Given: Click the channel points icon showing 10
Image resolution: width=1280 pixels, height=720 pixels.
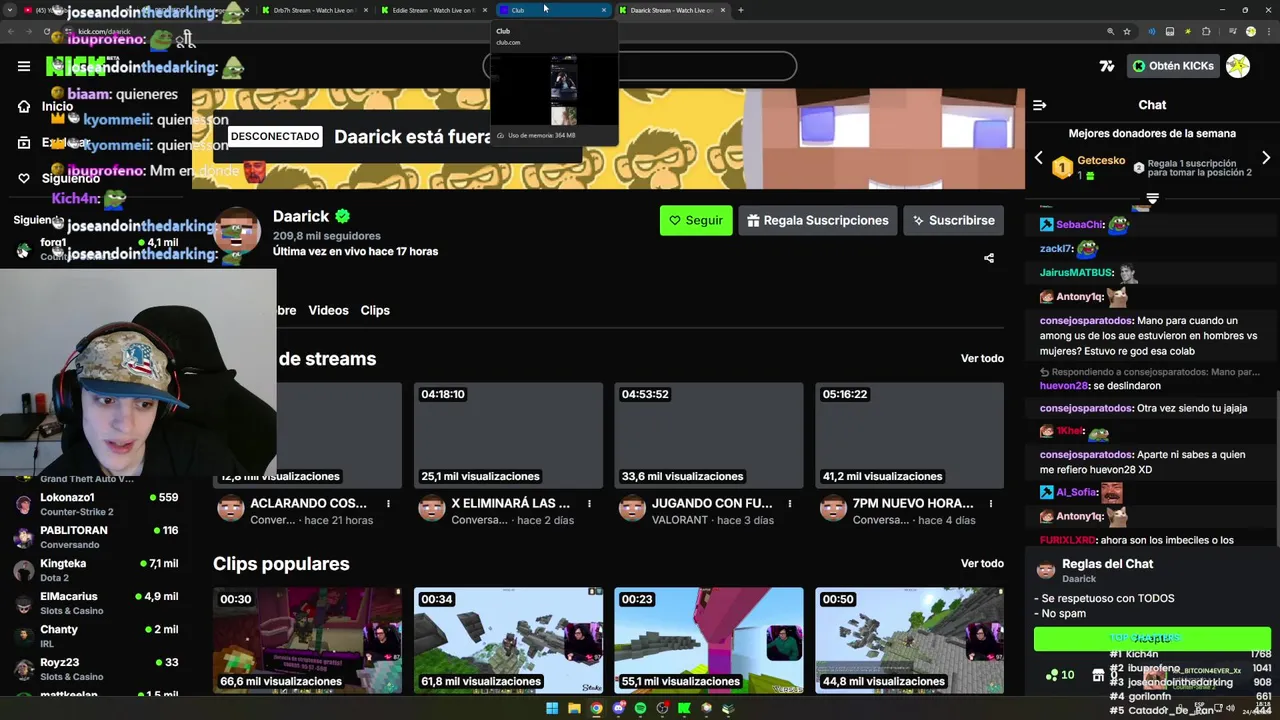Looking at the screenshot, I should tap(1059, 675).
